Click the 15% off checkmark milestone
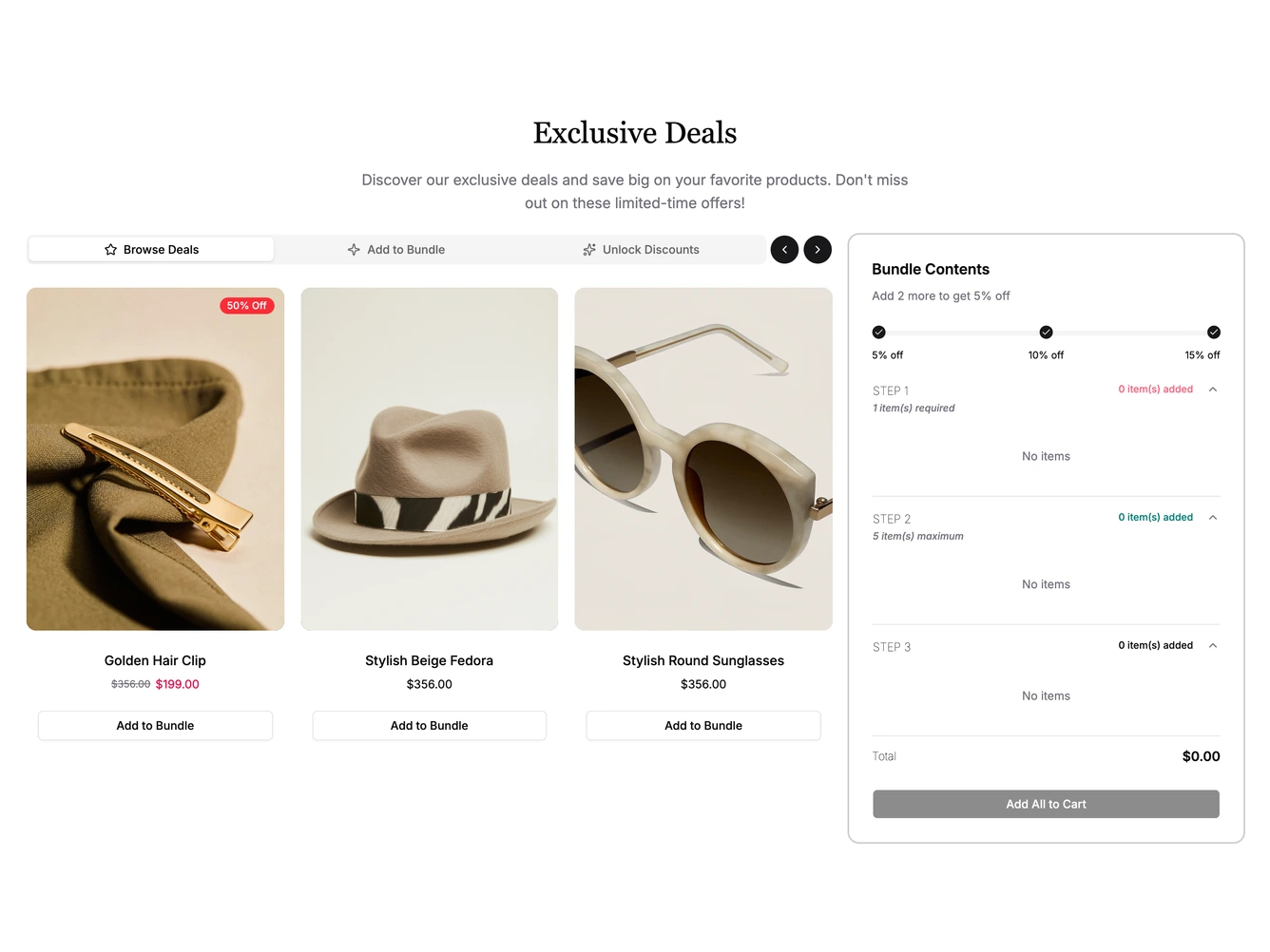This screenshot has height=952, width=1270. pyautogui.click(x=1214, y=333)
